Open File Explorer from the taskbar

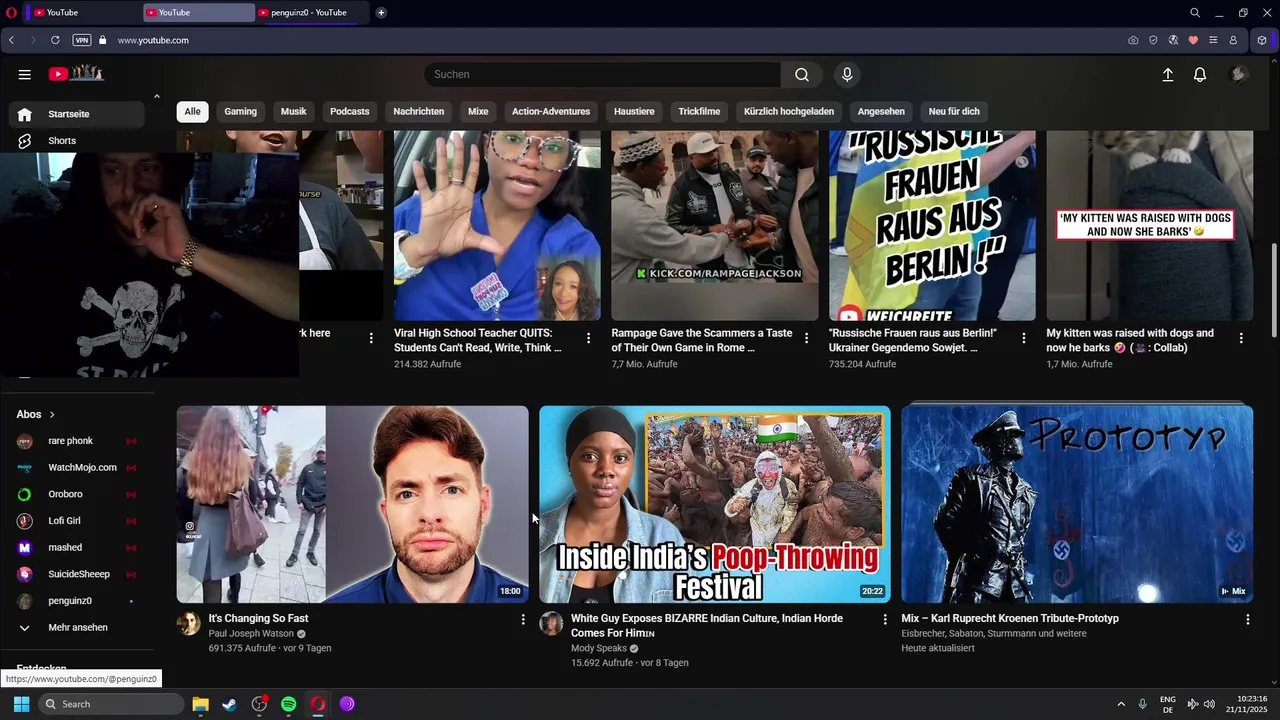coord(200,704)
